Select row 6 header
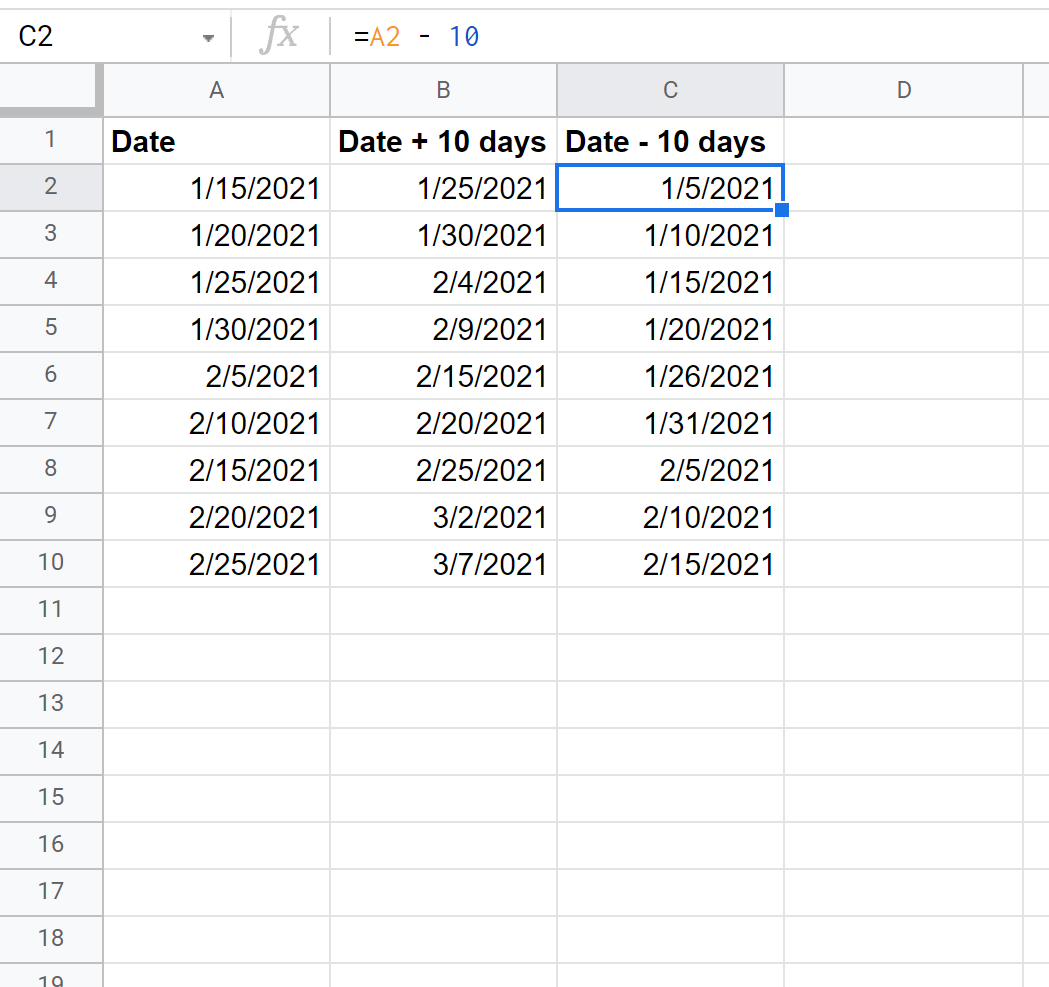 click(50, 375)
